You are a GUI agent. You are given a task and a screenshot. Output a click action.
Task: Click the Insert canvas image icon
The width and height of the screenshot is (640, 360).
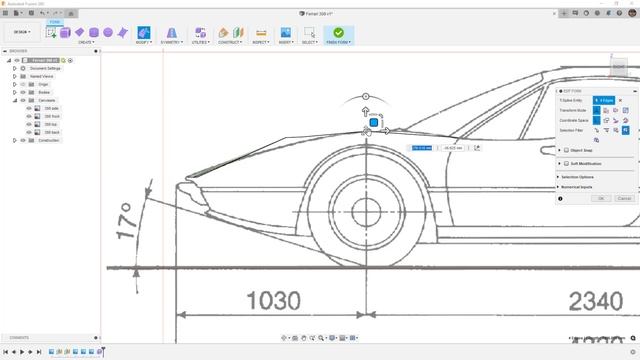point(286,33)
